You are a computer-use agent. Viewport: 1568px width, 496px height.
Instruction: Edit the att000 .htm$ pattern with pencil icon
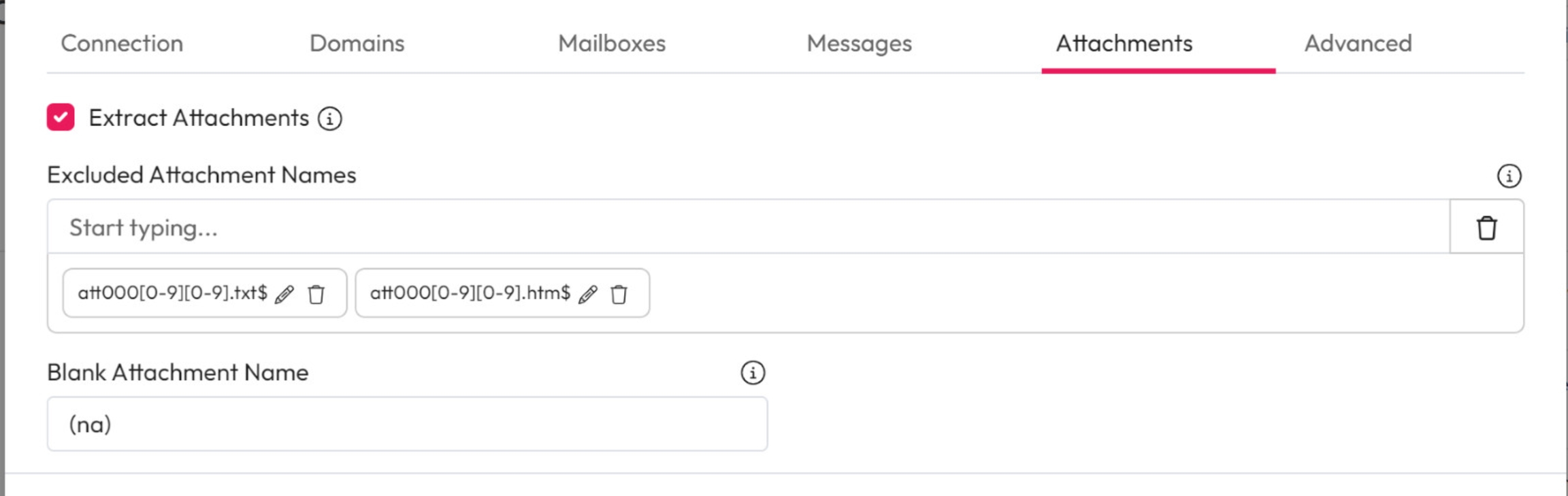click(588, 294)
